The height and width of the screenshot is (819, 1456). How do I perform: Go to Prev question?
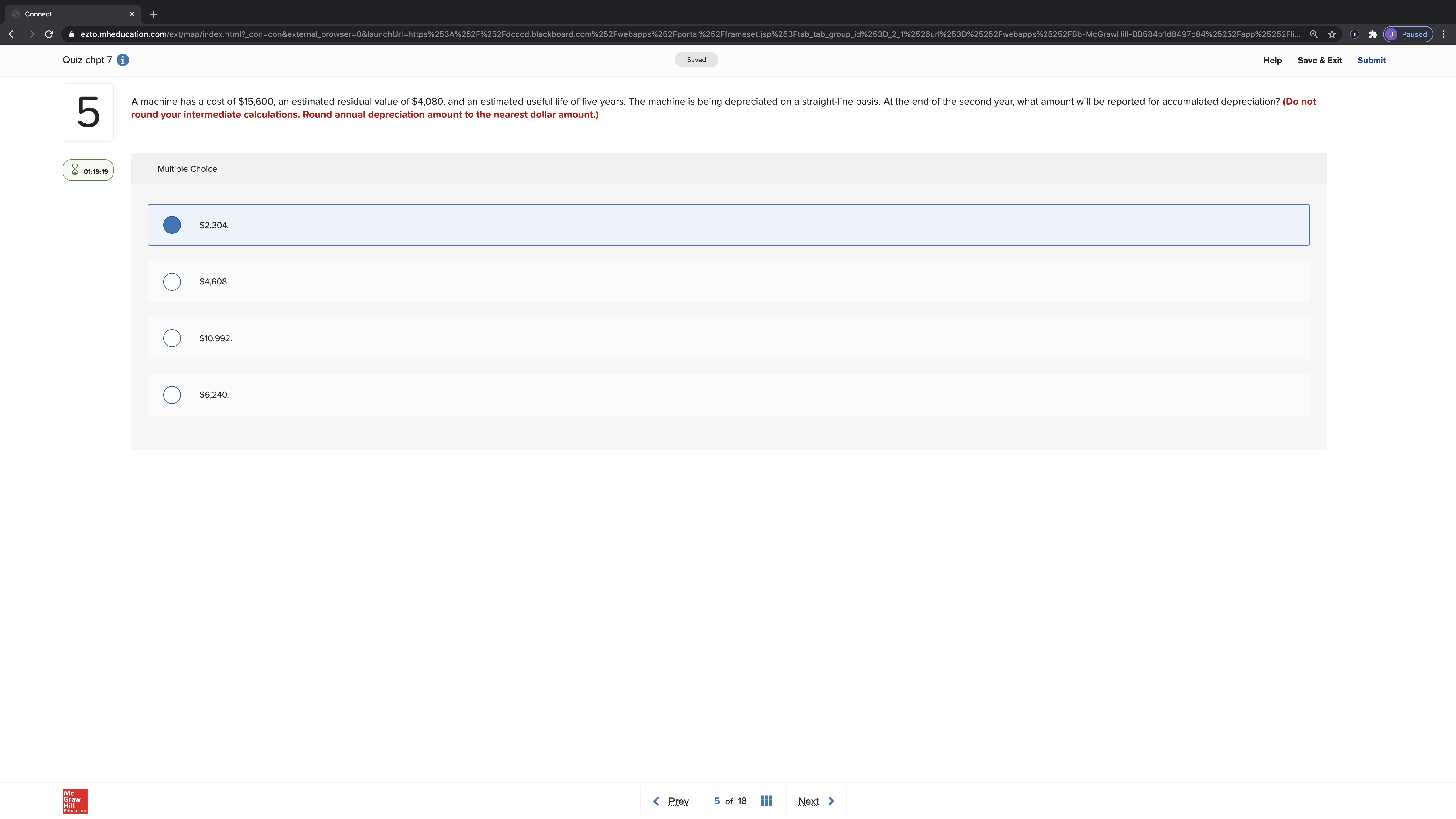(x=671, y=801)
